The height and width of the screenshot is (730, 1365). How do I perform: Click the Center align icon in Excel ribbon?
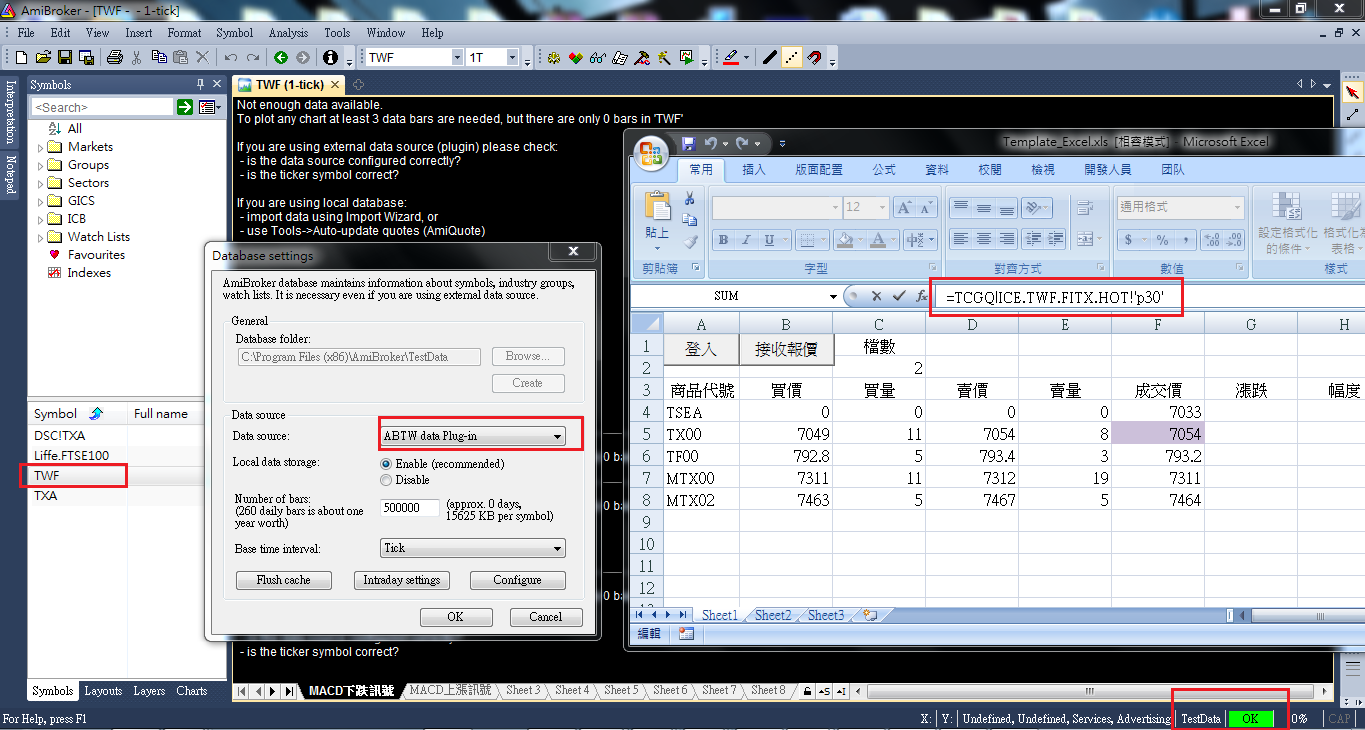984,240
